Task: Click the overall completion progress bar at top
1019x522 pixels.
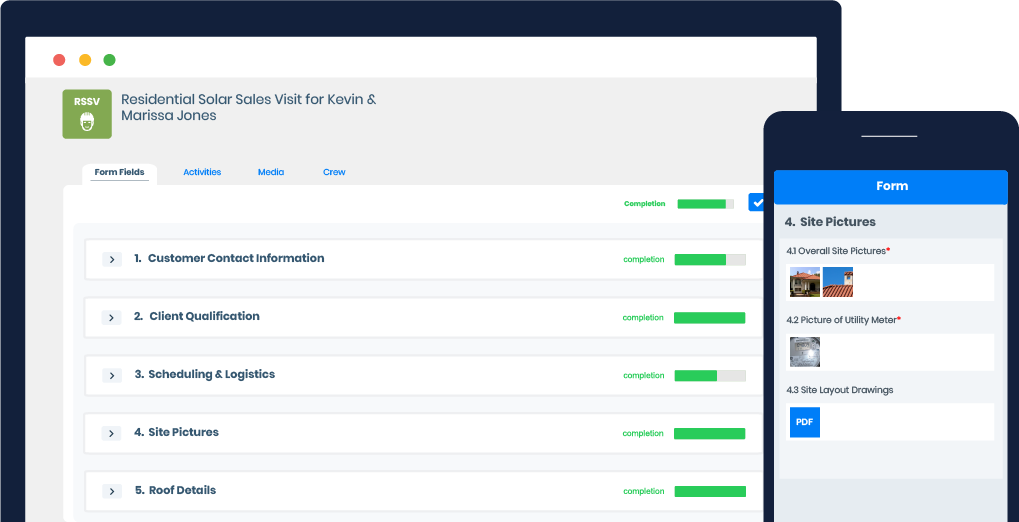Action: click(705, 203)
